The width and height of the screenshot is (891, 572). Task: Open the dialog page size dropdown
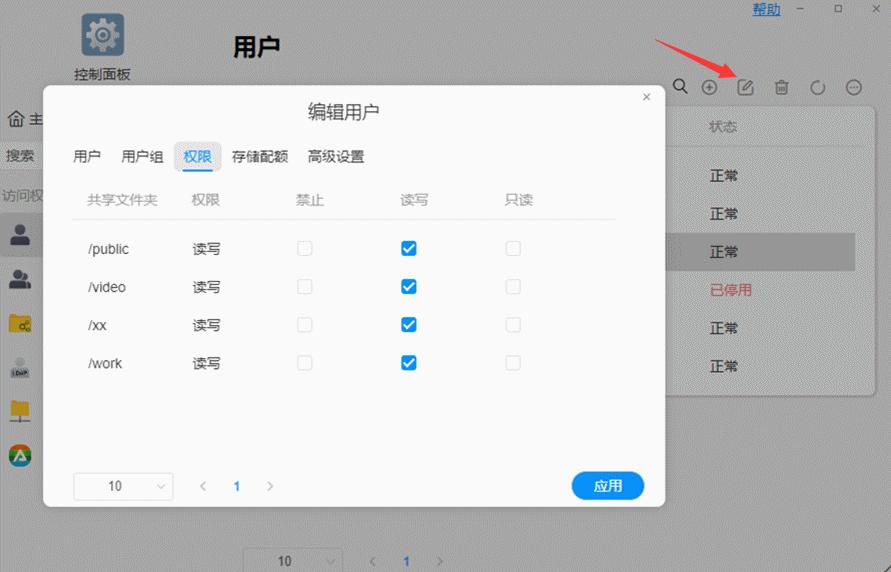coord(123,486)
